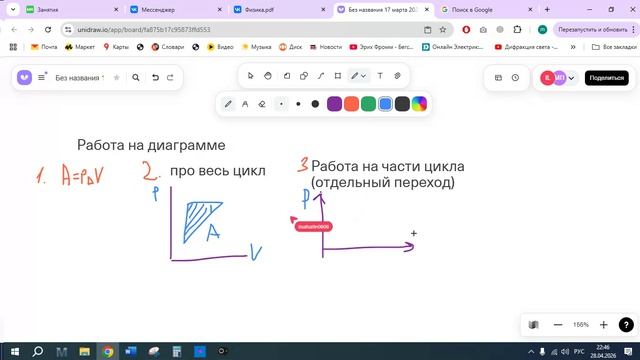The width and height of the screenshot is (640, 360).
Task: Bookmark this page with star icon
Action: coord(443,29)
